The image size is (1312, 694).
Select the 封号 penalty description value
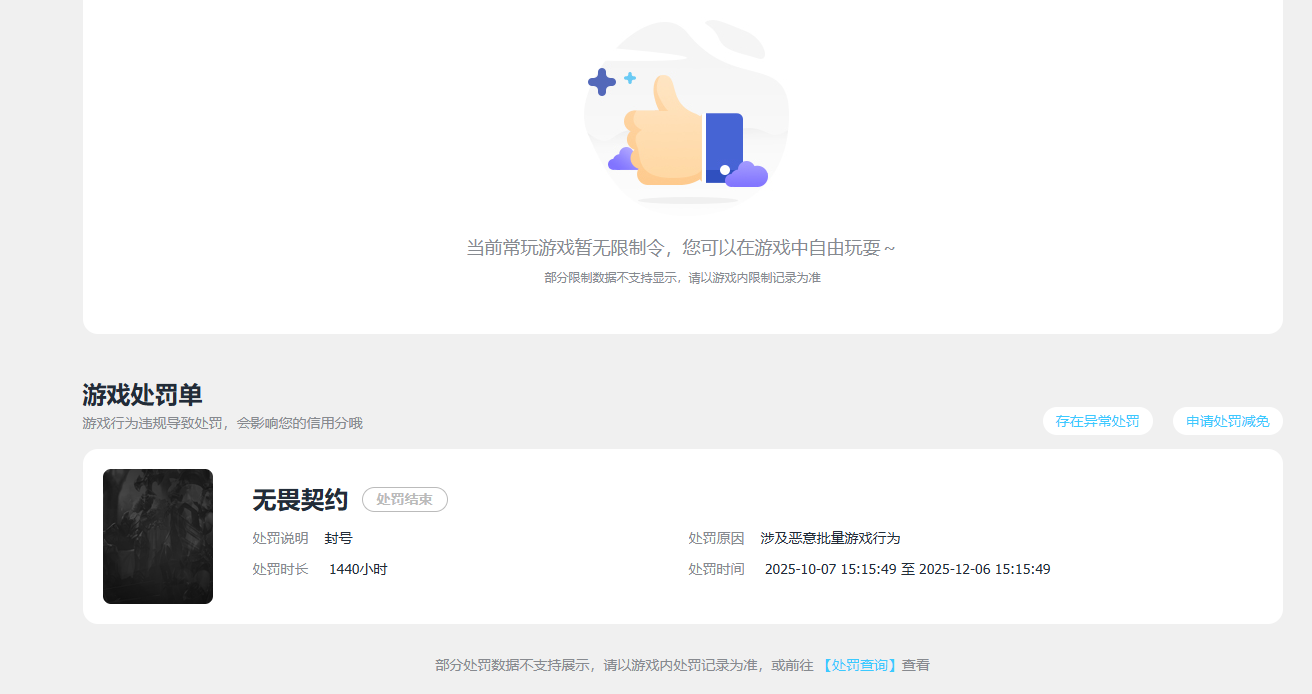[338, 538]
